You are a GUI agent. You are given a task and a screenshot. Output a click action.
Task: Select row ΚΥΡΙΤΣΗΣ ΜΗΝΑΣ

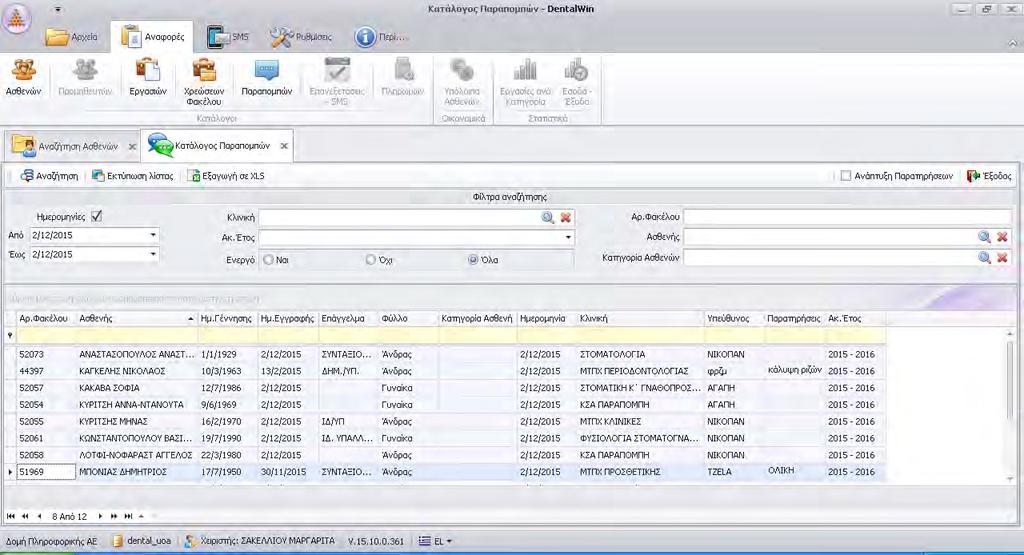[x=451, y=422]
